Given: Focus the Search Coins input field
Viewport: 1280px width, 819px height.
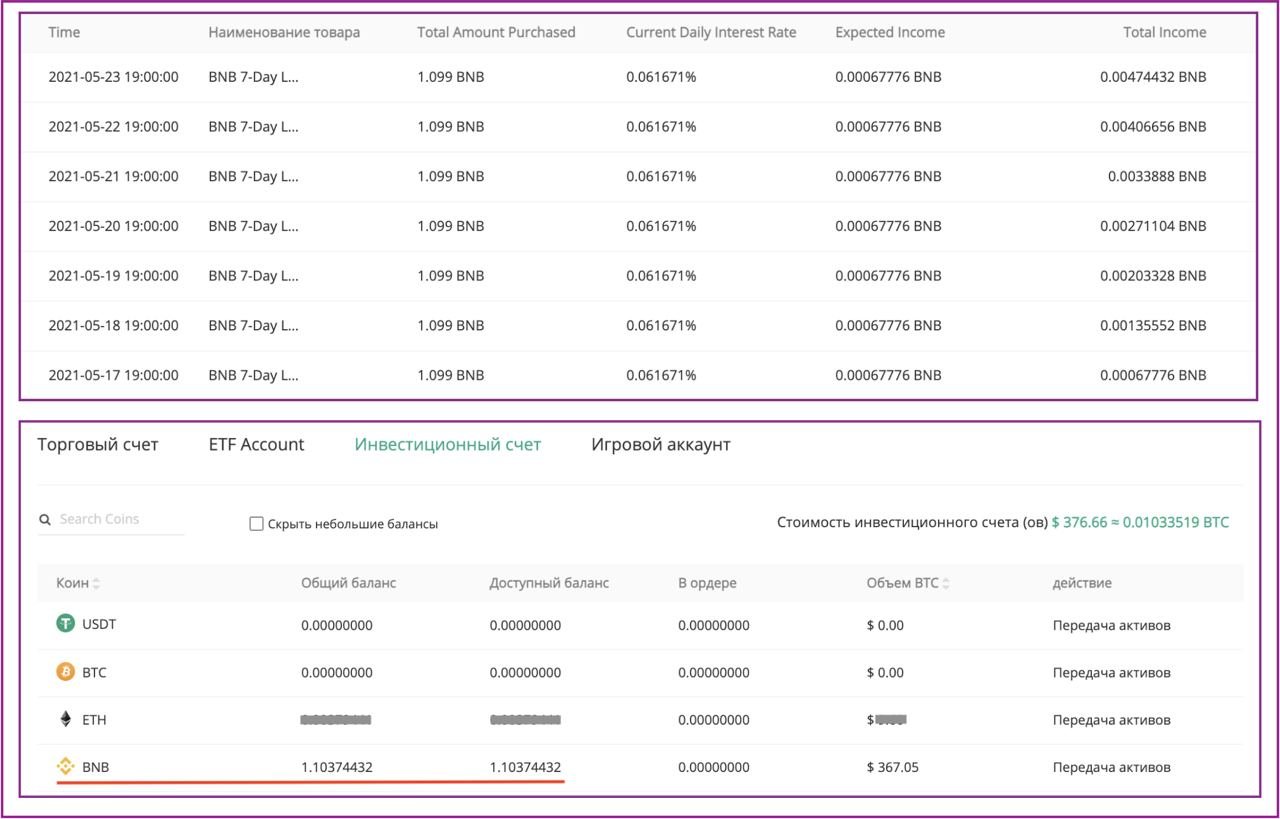Looking at the screenshot, I should [120, 519].
